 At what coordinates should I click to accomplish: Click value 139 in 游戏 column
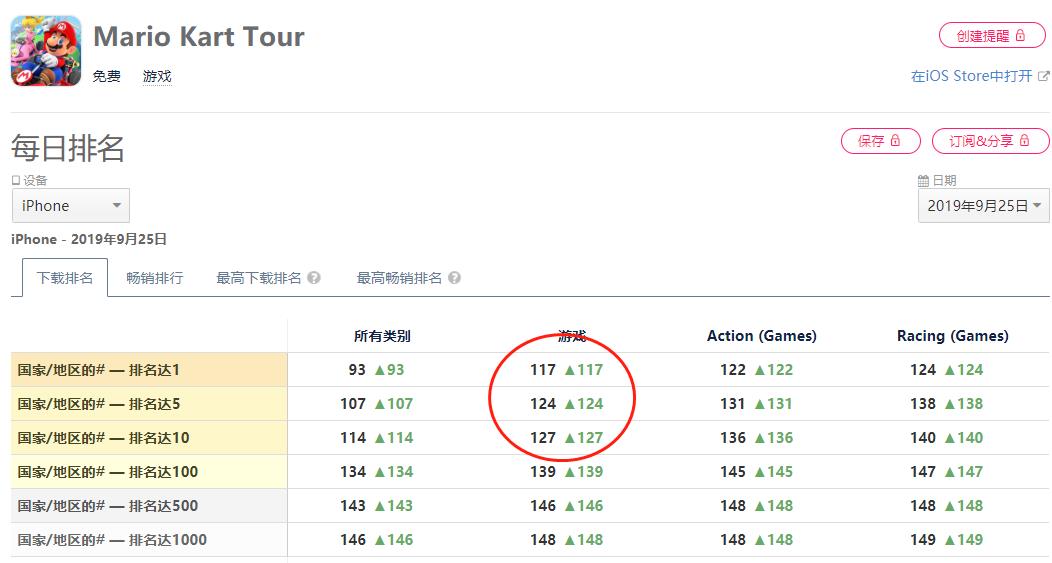[x=543, y=472]
